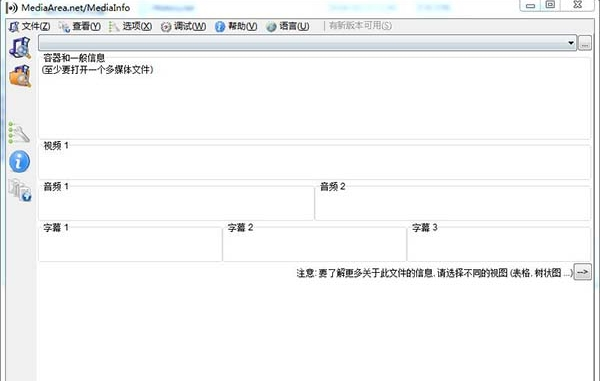Open the 调试(W) menu
Image resolution: width=600 pixels, height=381 pixels.
(183, 26)
